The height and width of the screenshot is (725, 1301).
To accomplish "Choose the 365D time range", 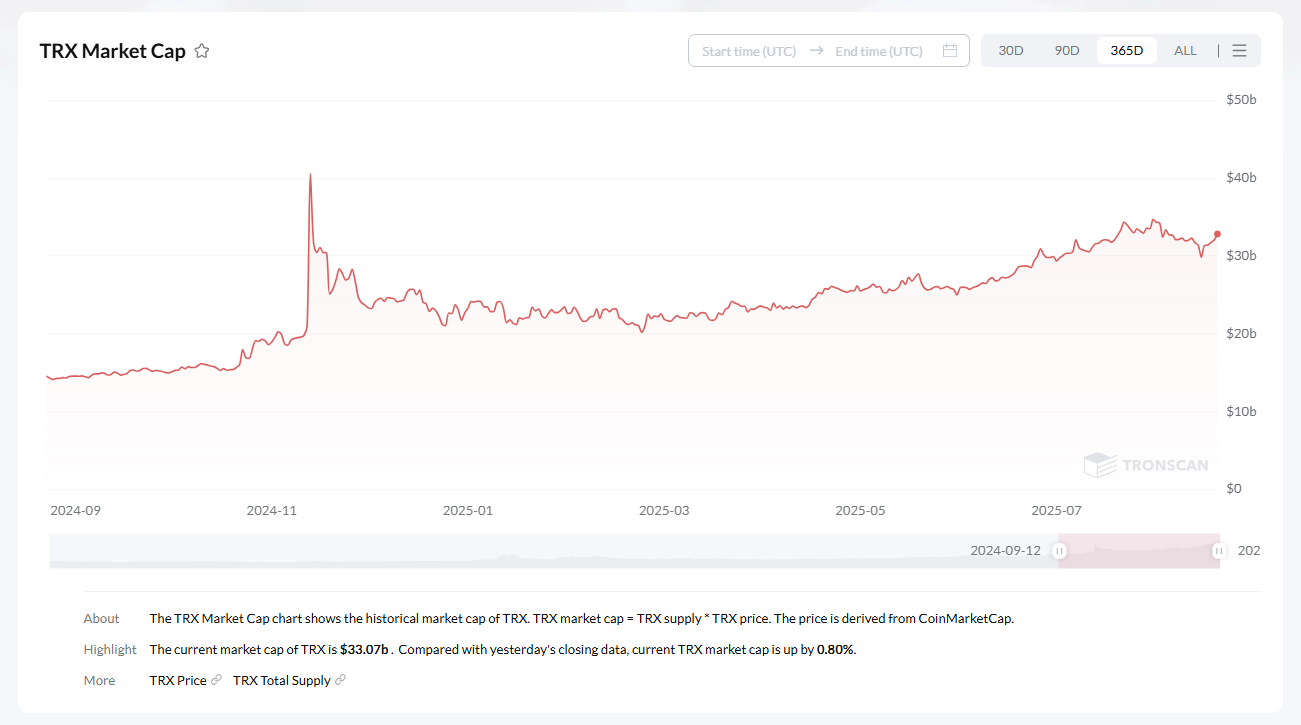I will [x=1126, y=51].
